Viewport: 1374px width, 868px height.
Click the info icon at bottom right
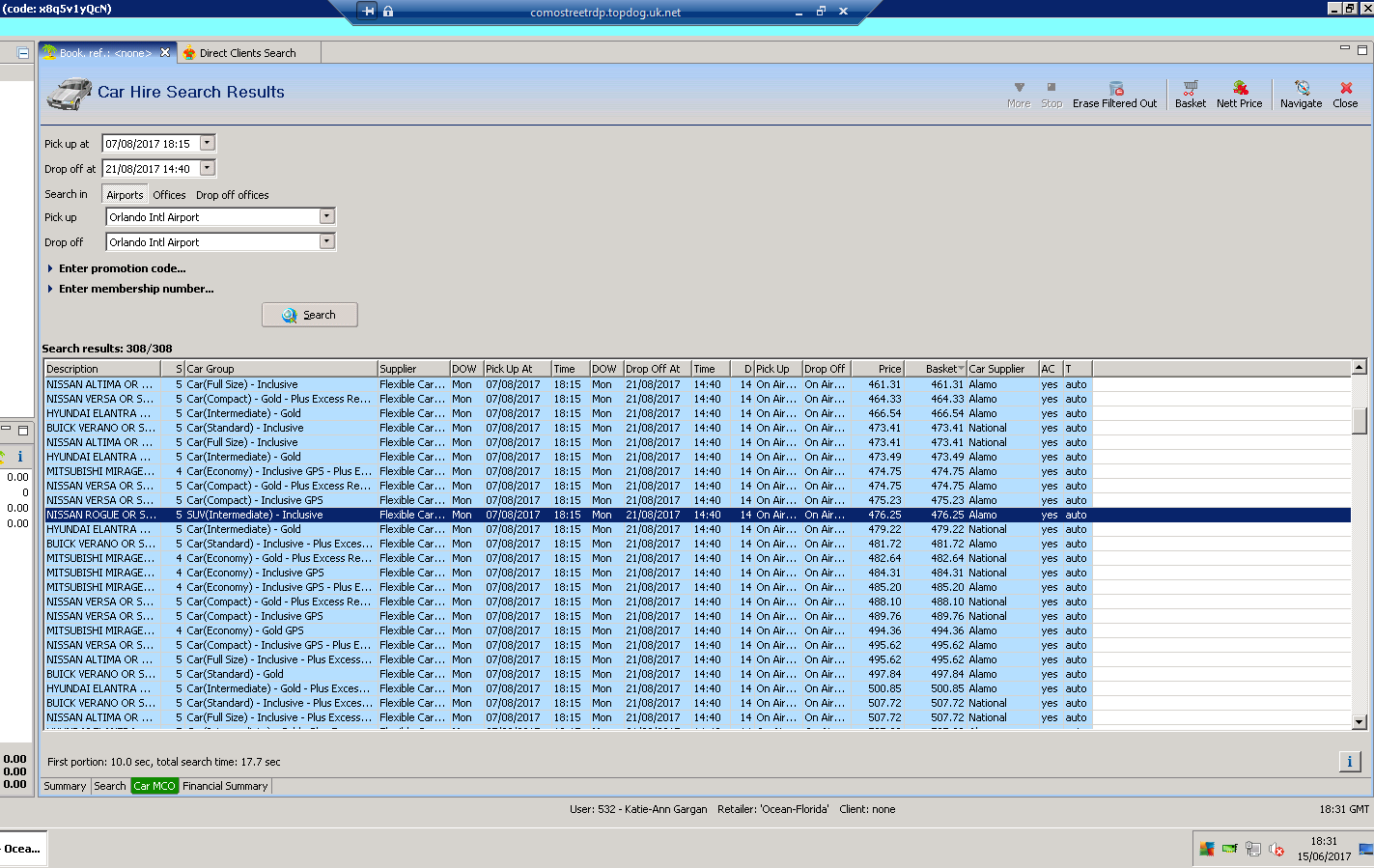[1349, 762]
